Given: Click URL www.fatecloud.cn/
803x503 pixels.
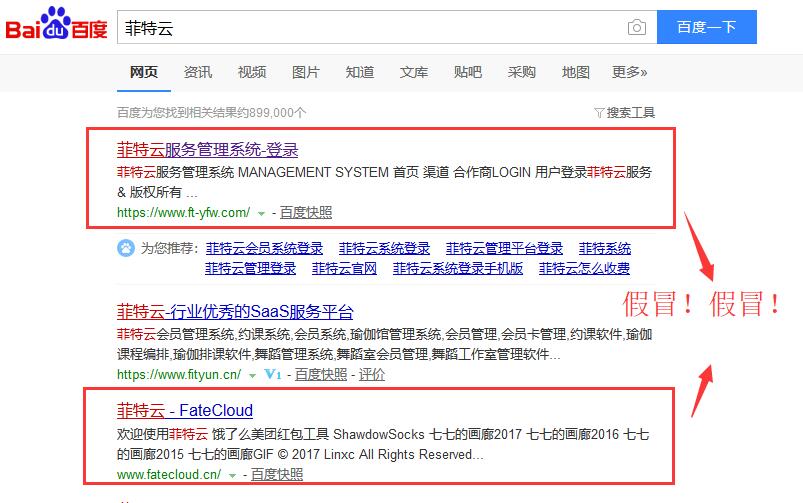Looking at the screenshot, I should 169,475.
